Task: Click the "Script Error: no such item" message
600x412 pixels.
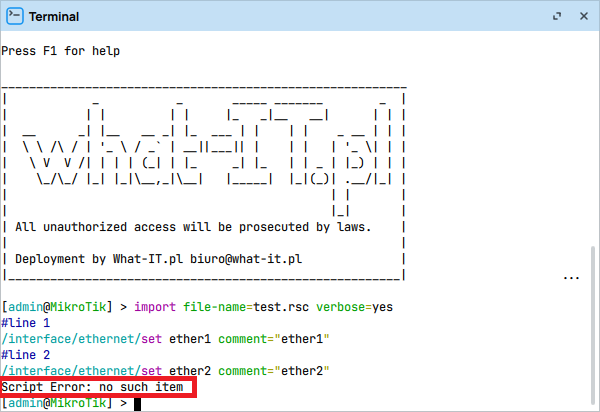Action: [x=97, y=387]
